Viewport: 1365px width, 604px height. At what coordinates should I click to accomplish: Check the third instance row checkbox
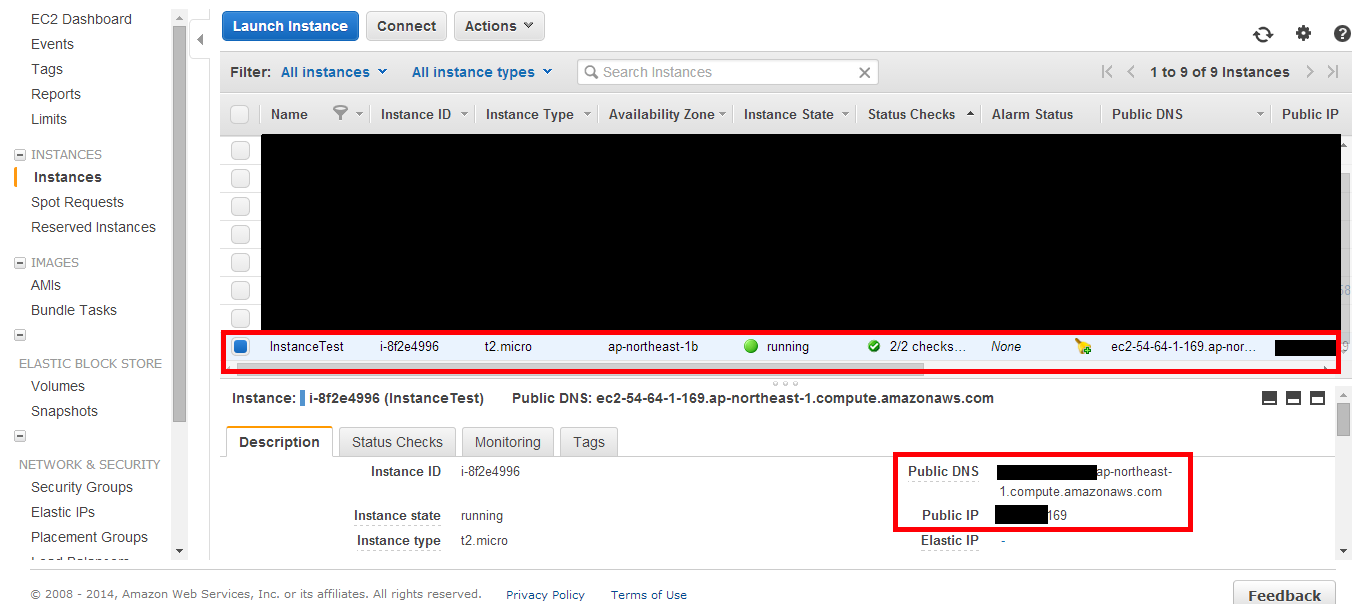click(x=240, y=206)
